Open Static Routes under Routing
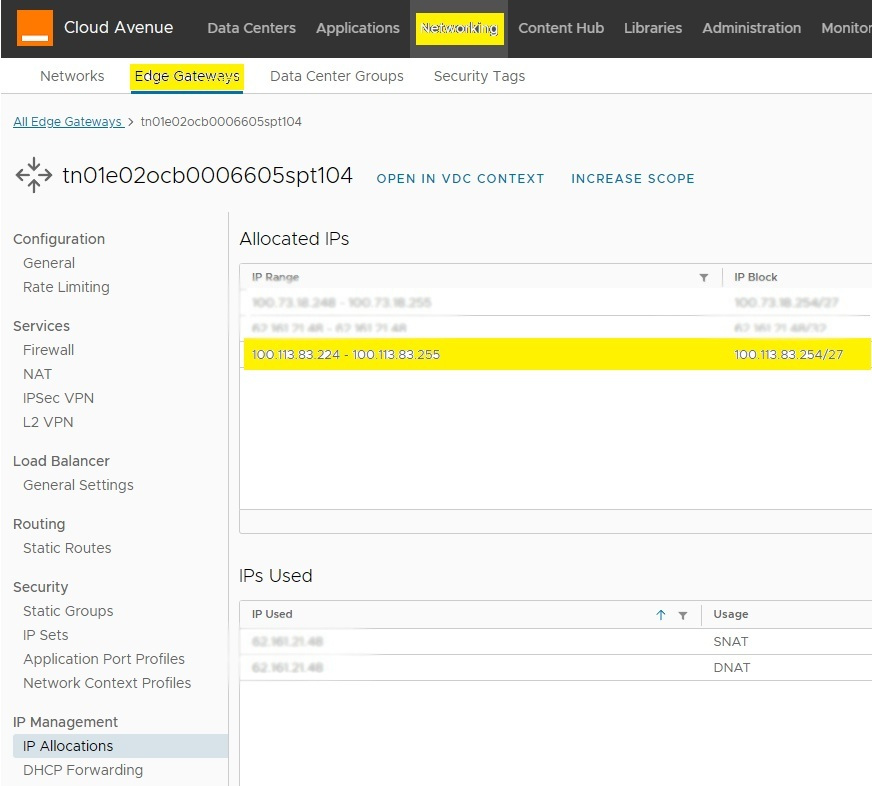The width and height of the screenshot is (872, 786). (67, 548)
